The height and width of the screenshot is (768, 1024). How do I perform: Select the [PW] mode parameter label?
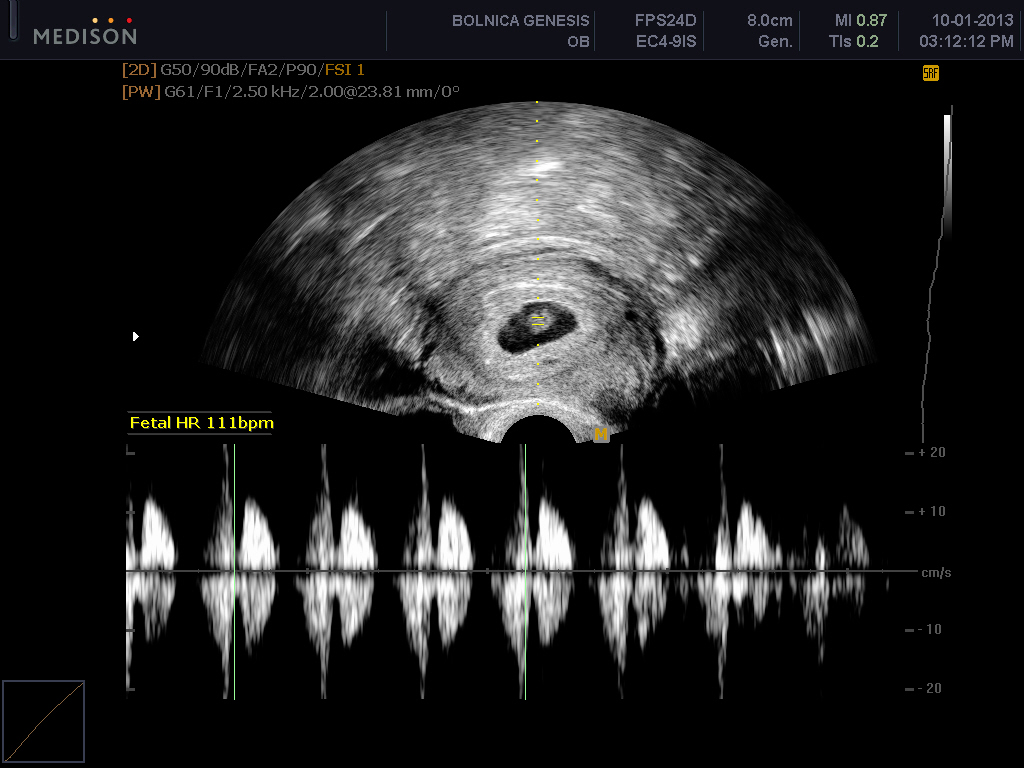coord(139,92)
